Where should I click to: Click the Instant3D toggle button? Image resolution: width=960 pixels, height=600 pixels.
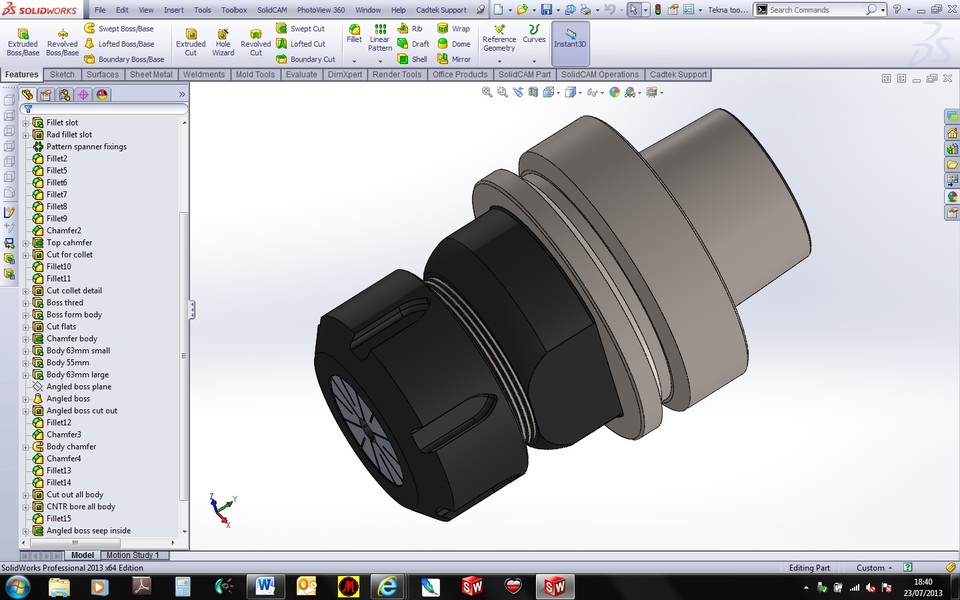click(x=570, y=42)
